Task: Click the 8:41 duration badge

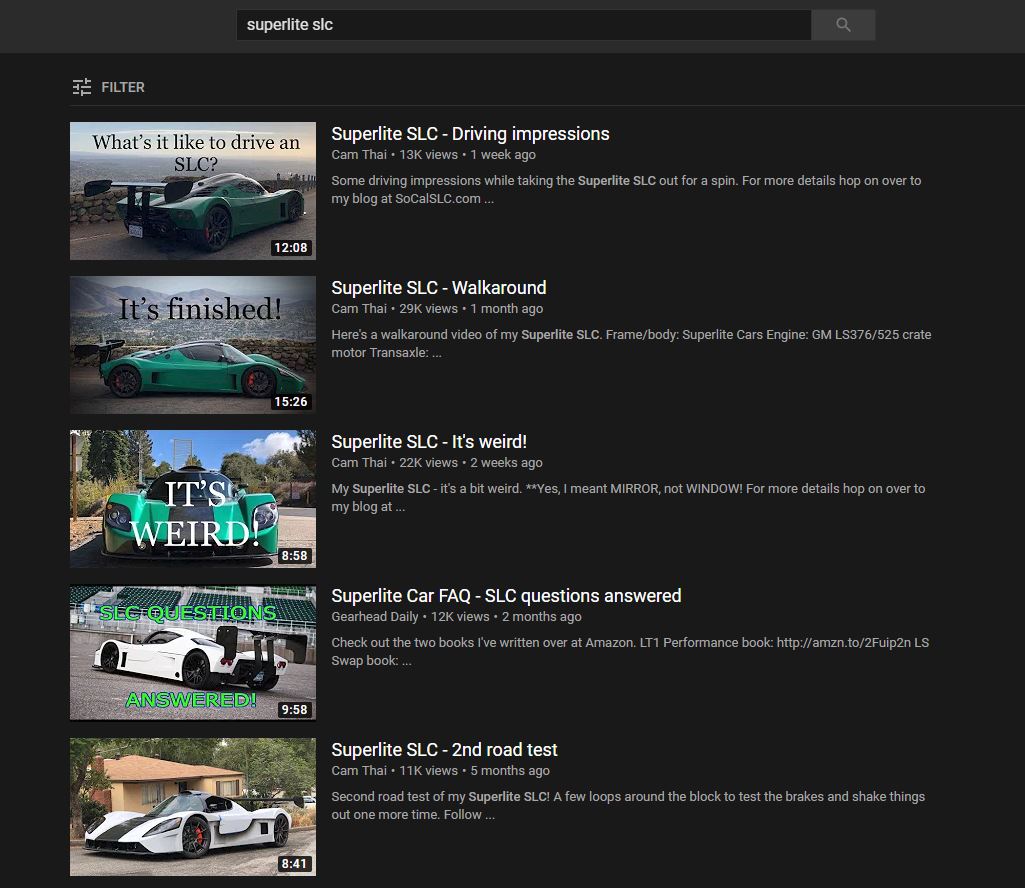Action: pos(294,864)
